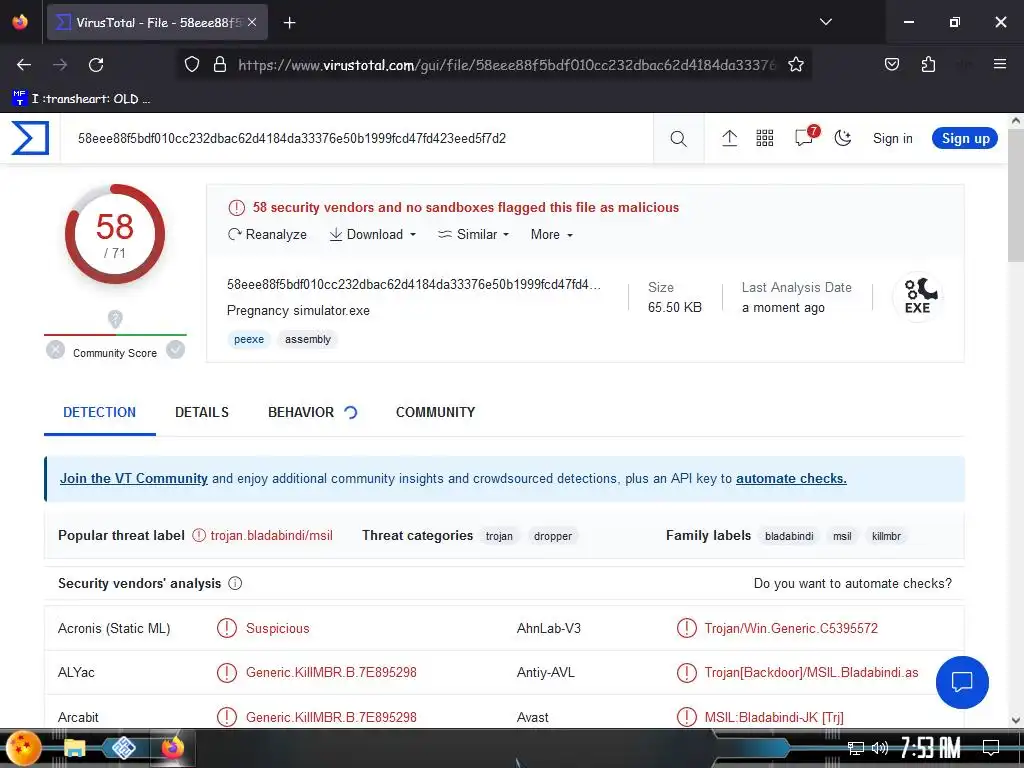Click AhnLab-V3 Trojan/Win.Generic.C5395572 result
This screenshot has height=768, width=1024.
[x=791, y=628]
